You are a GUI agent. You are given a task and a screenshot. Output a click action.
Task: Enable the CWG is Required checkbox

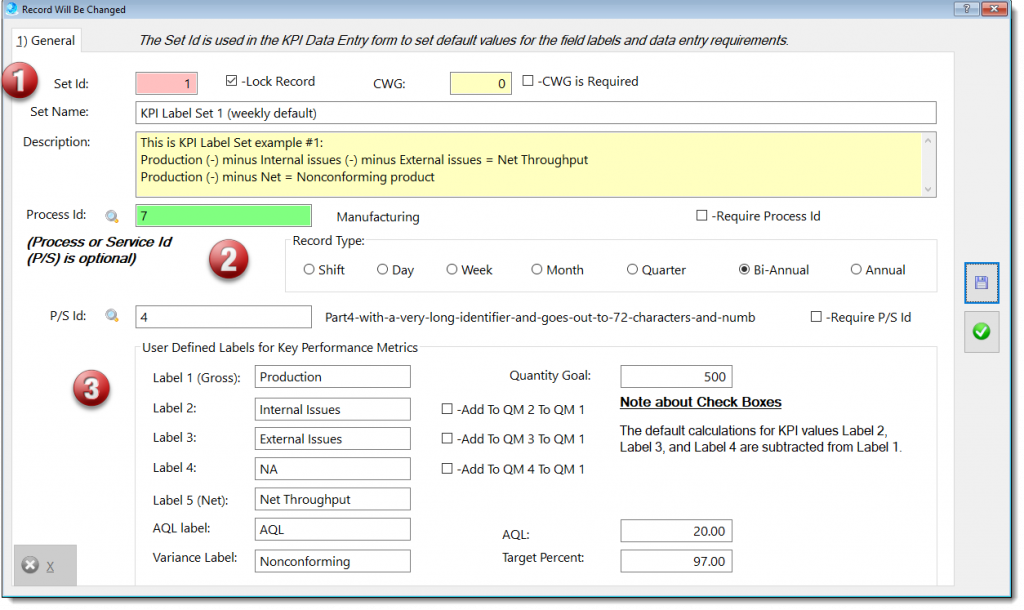[x=528, y=81]
